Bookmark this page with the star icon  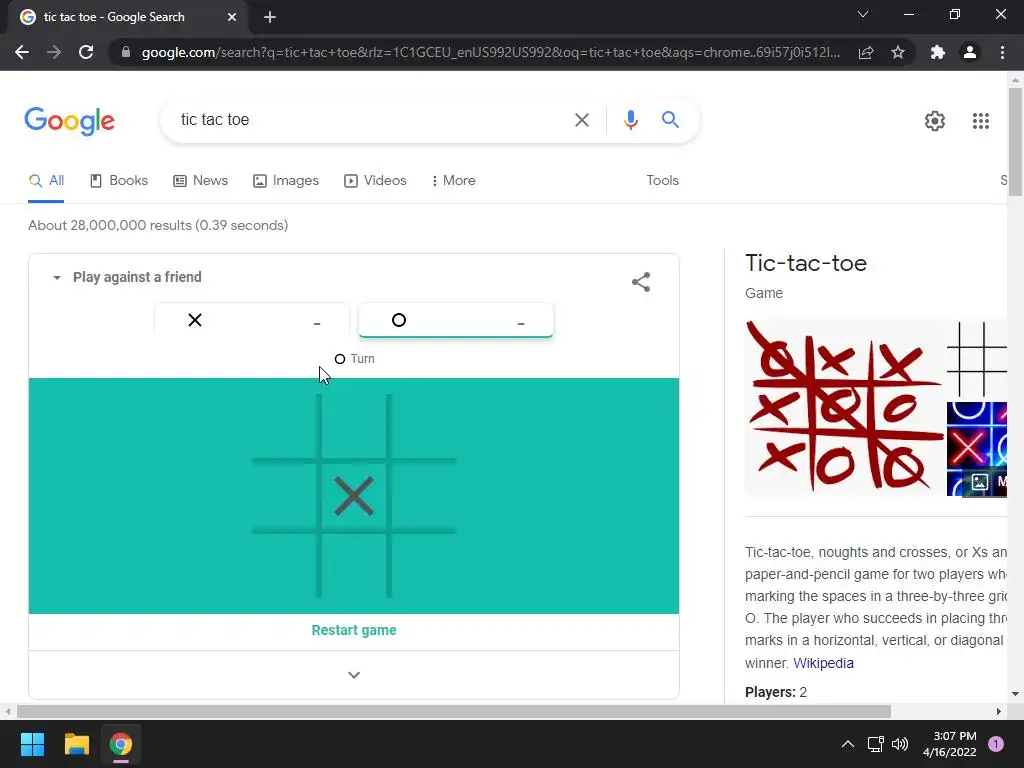coord(898,52)
